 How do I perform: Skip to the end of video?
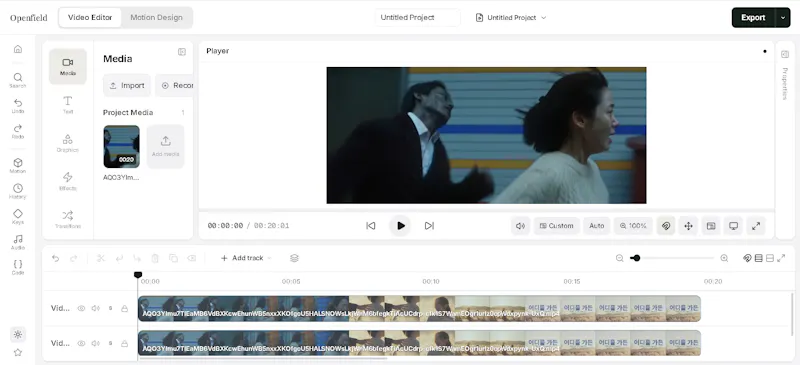coord(429,226)
